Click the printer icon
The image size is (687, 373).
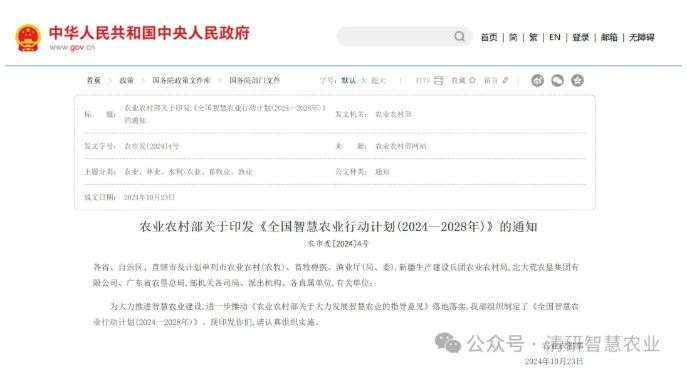439,81
